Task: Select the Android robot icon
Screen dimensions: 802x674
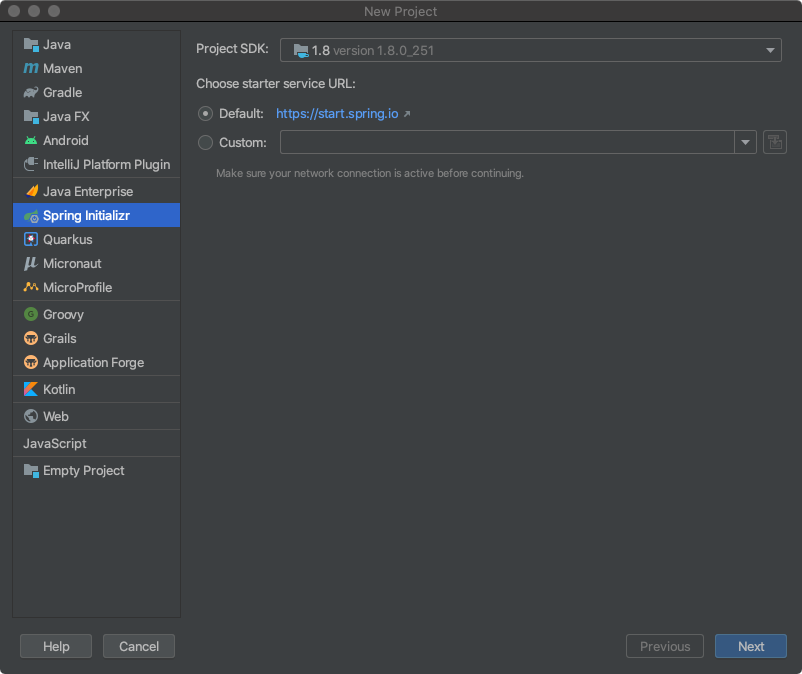Action: point(31,141)
